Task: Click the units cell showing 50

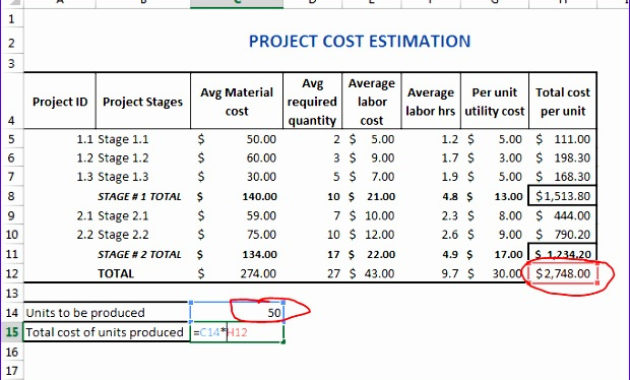Action: (x=237, y=313)
